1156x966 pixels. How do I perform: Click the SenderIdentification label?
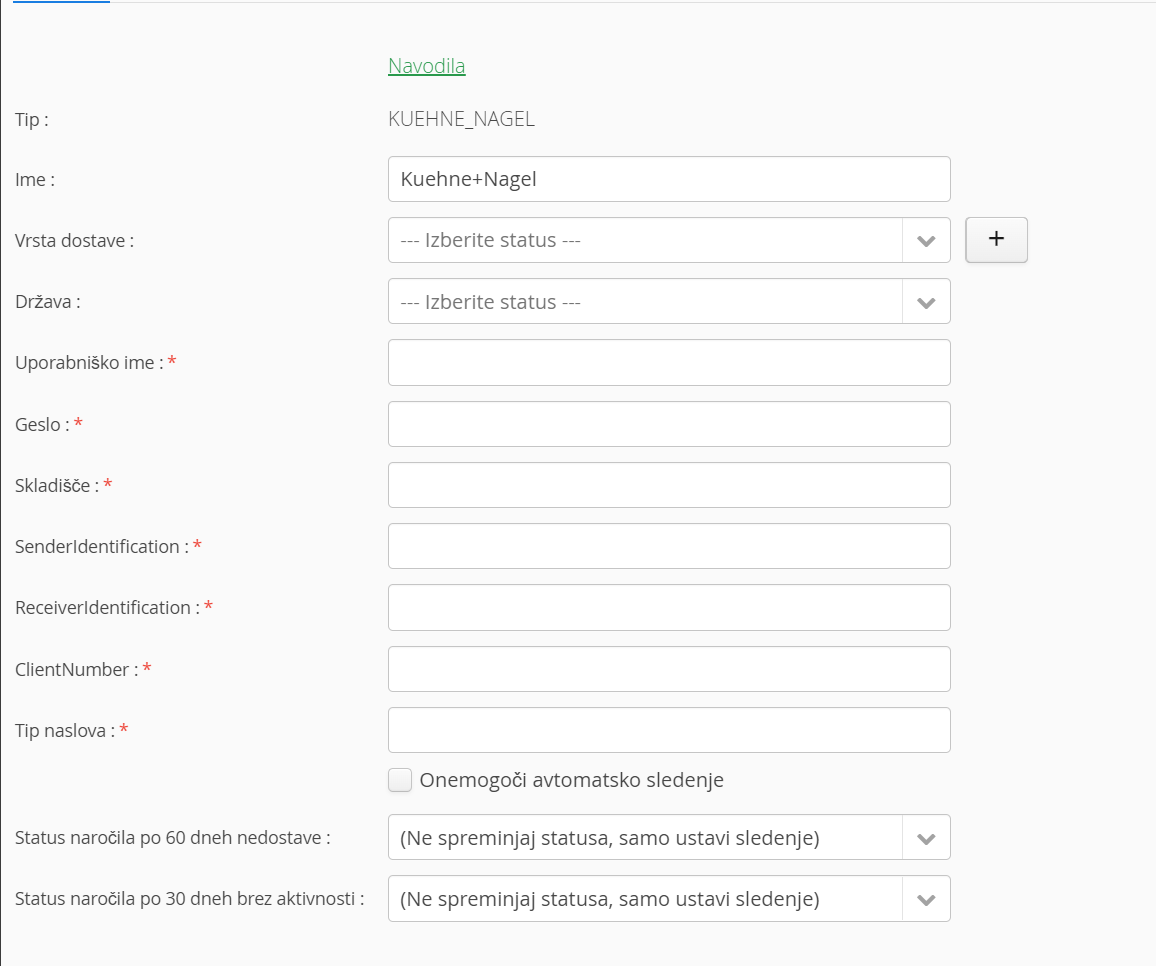click(x=102, y=546)
